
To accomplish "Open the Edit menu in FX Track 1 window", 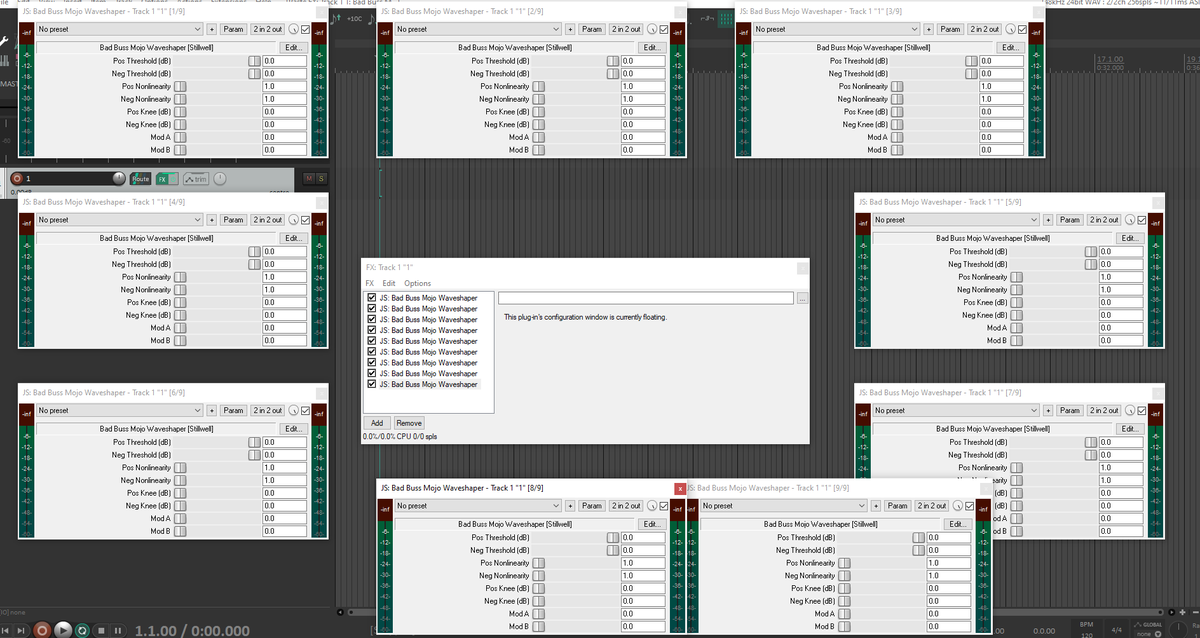I will click(x=389, y=283).
